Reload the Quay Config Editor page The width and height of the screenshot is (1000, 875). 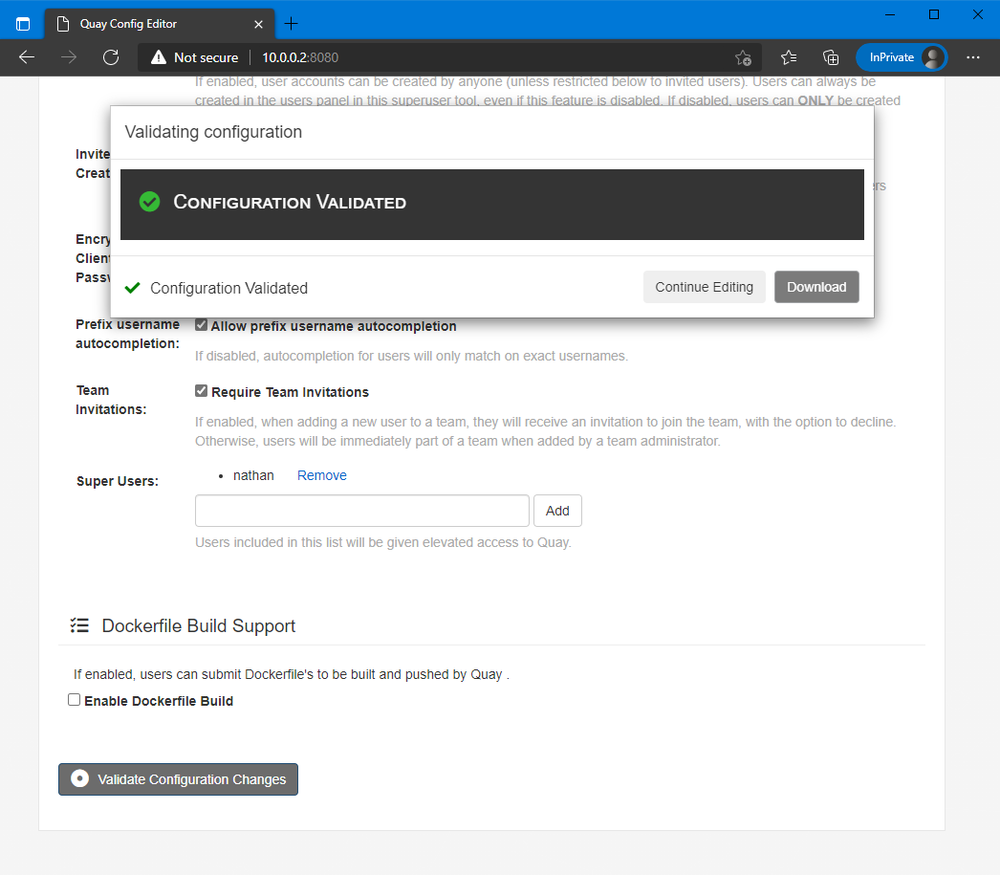111,57
